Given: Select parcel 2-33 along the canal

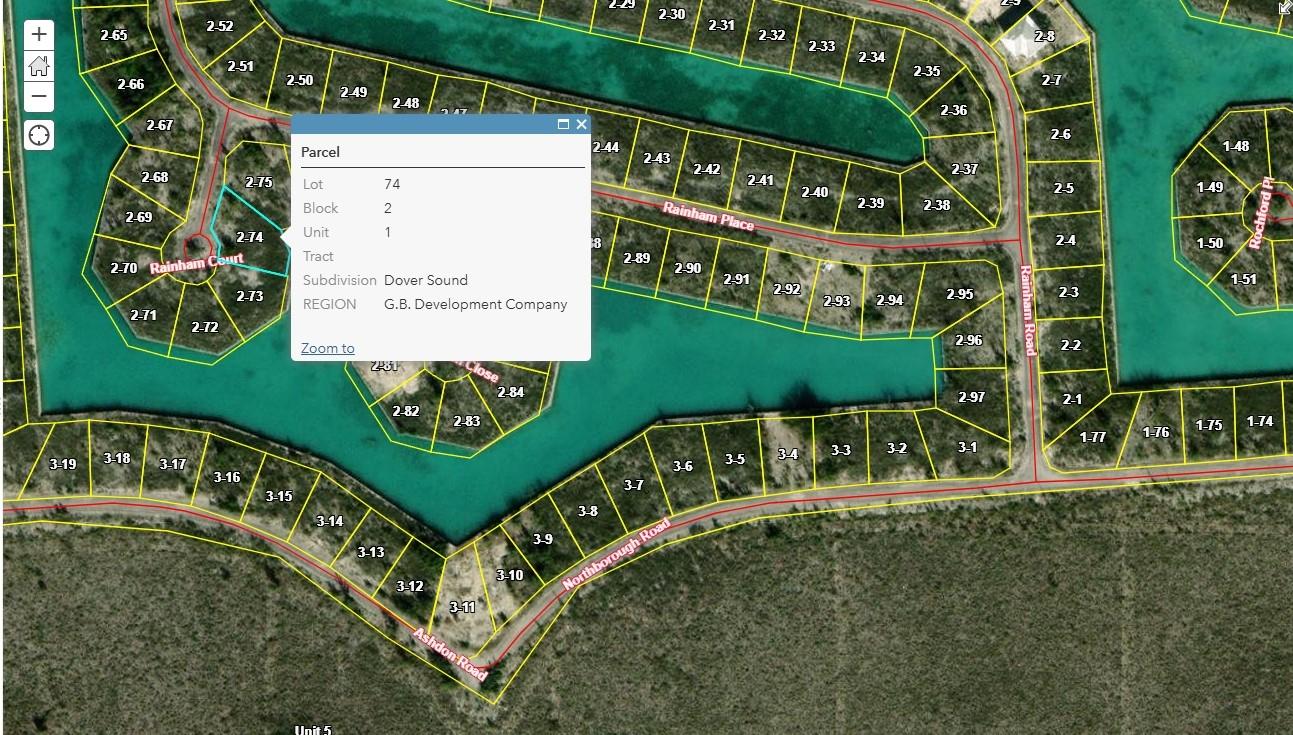Looking at the screenshot, I should pos(821,46).
